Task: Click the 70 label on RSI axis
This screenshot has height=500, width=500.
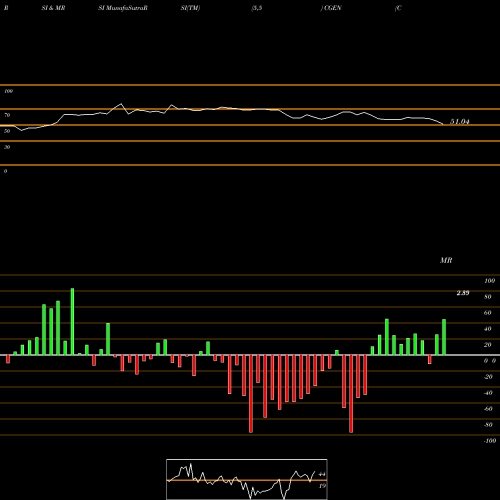Action: click(7, 115)
